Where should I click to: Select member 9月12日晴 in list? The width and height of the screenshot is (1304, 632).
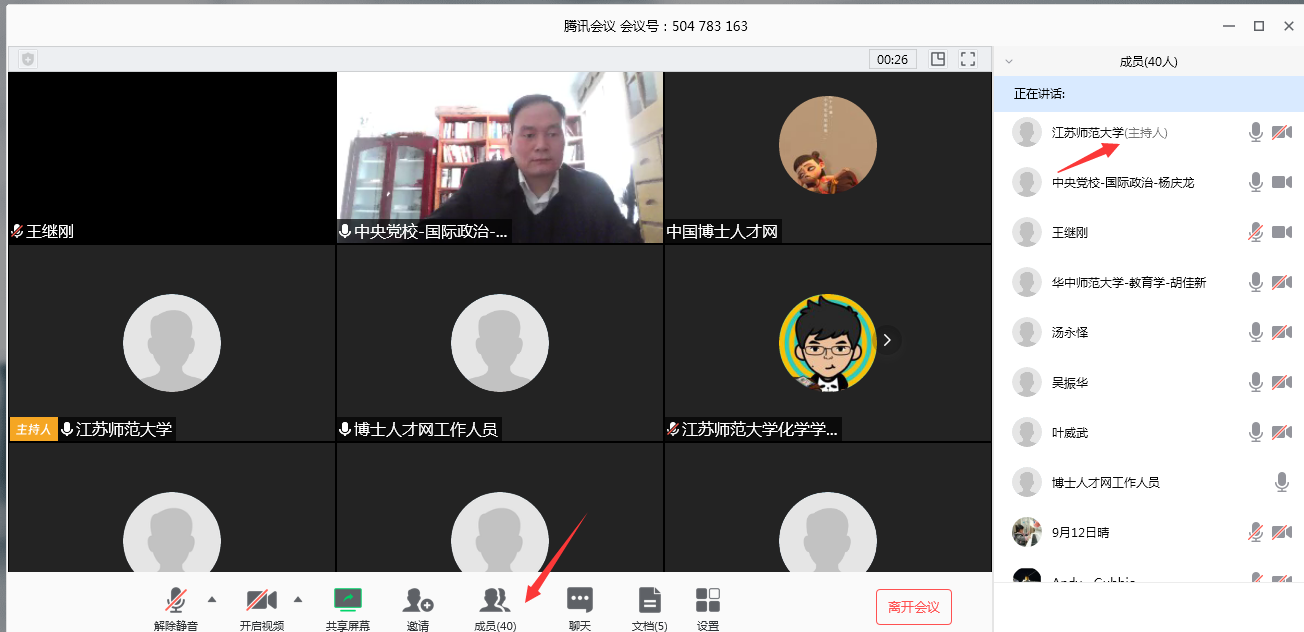point(1148,532)
